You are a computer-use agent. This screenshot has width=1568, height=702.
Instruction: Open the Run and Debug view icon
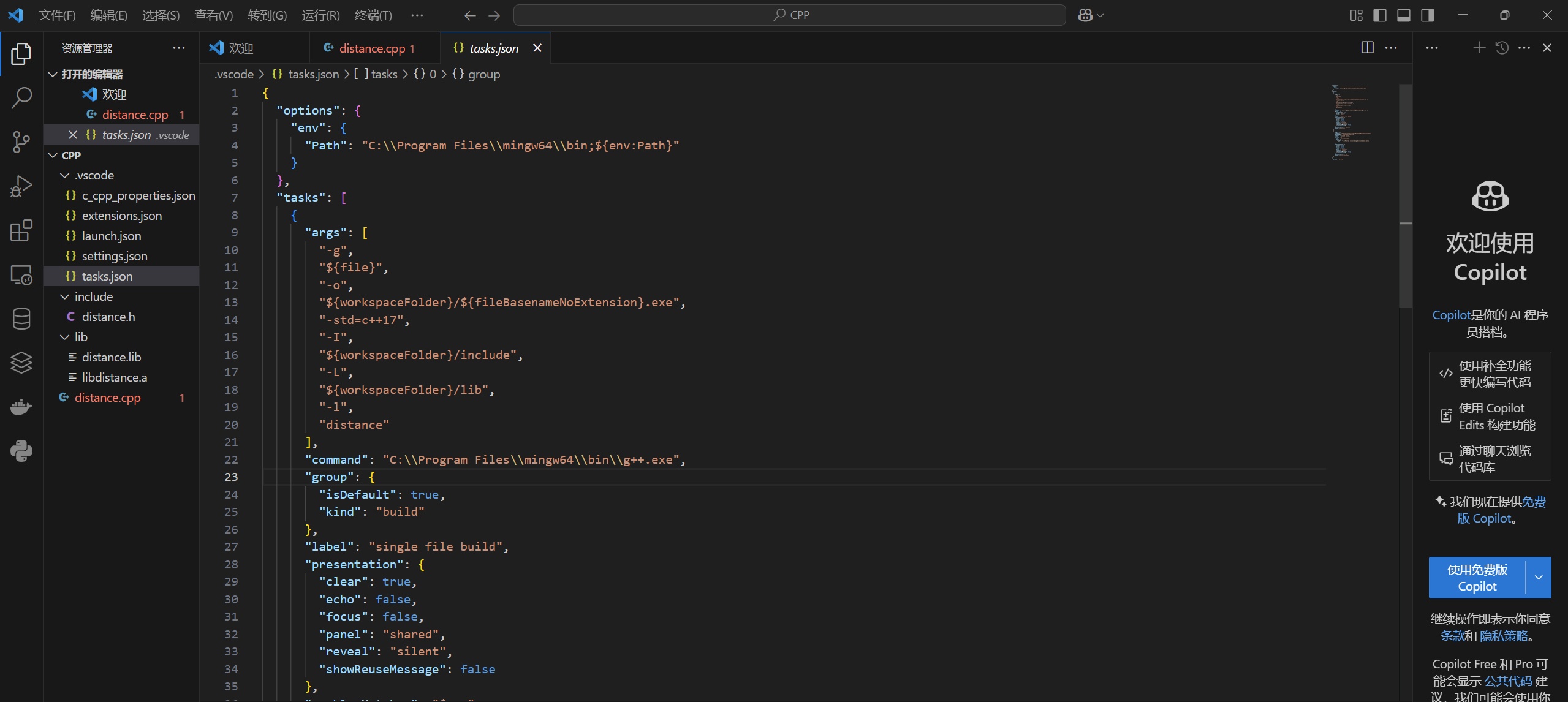click(21, 186)
